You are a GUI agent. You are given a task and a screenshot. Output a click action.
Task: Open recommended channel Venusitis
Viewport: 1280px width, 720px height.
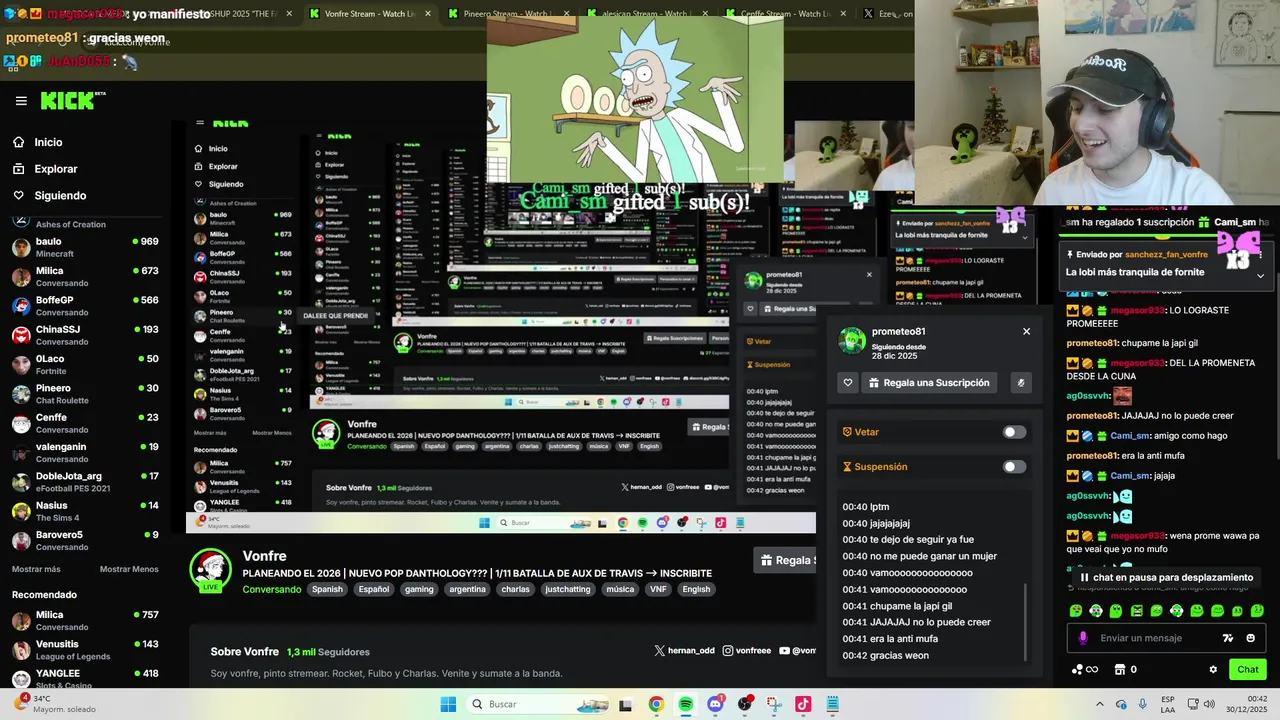85,650
